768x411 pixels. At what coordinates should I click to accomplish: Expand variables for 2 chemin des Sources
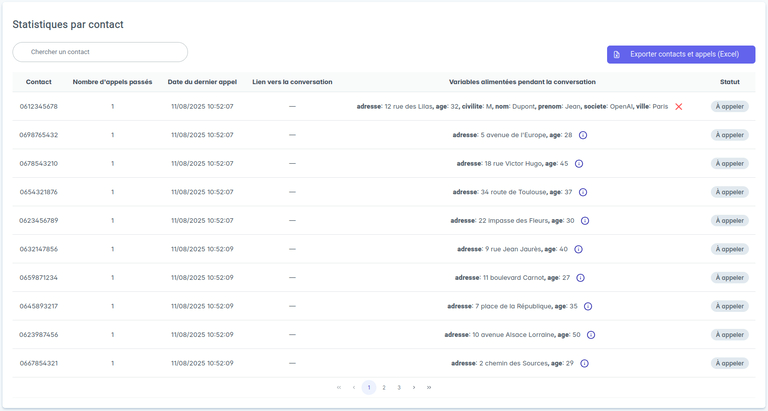(584, 364)
